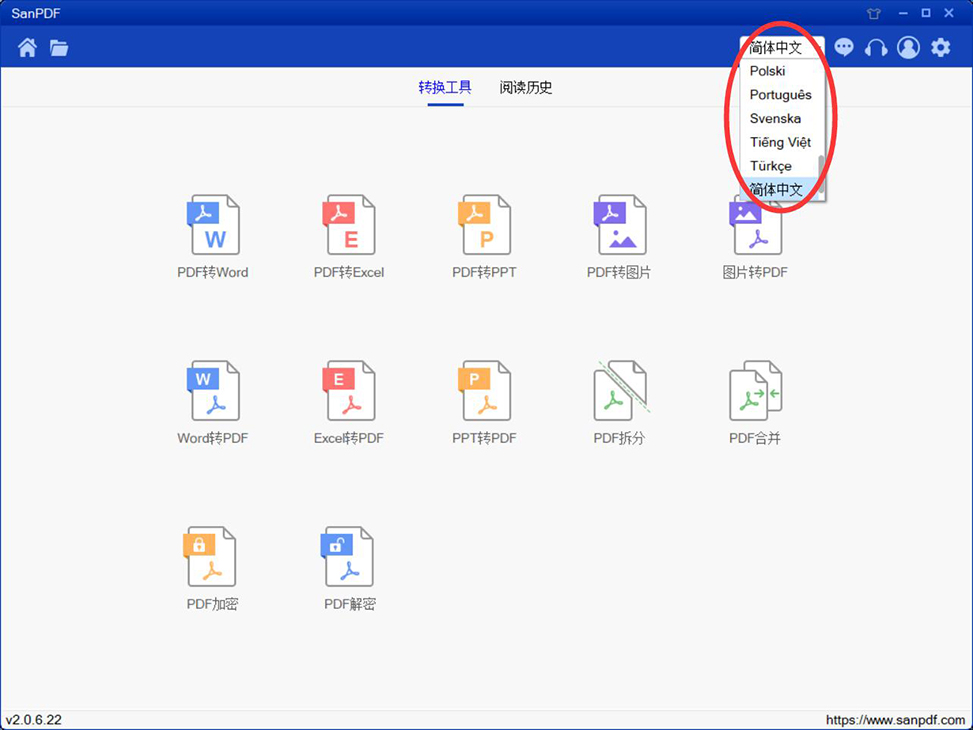Launch the Word转PDF converter

(x=213, y=403)
